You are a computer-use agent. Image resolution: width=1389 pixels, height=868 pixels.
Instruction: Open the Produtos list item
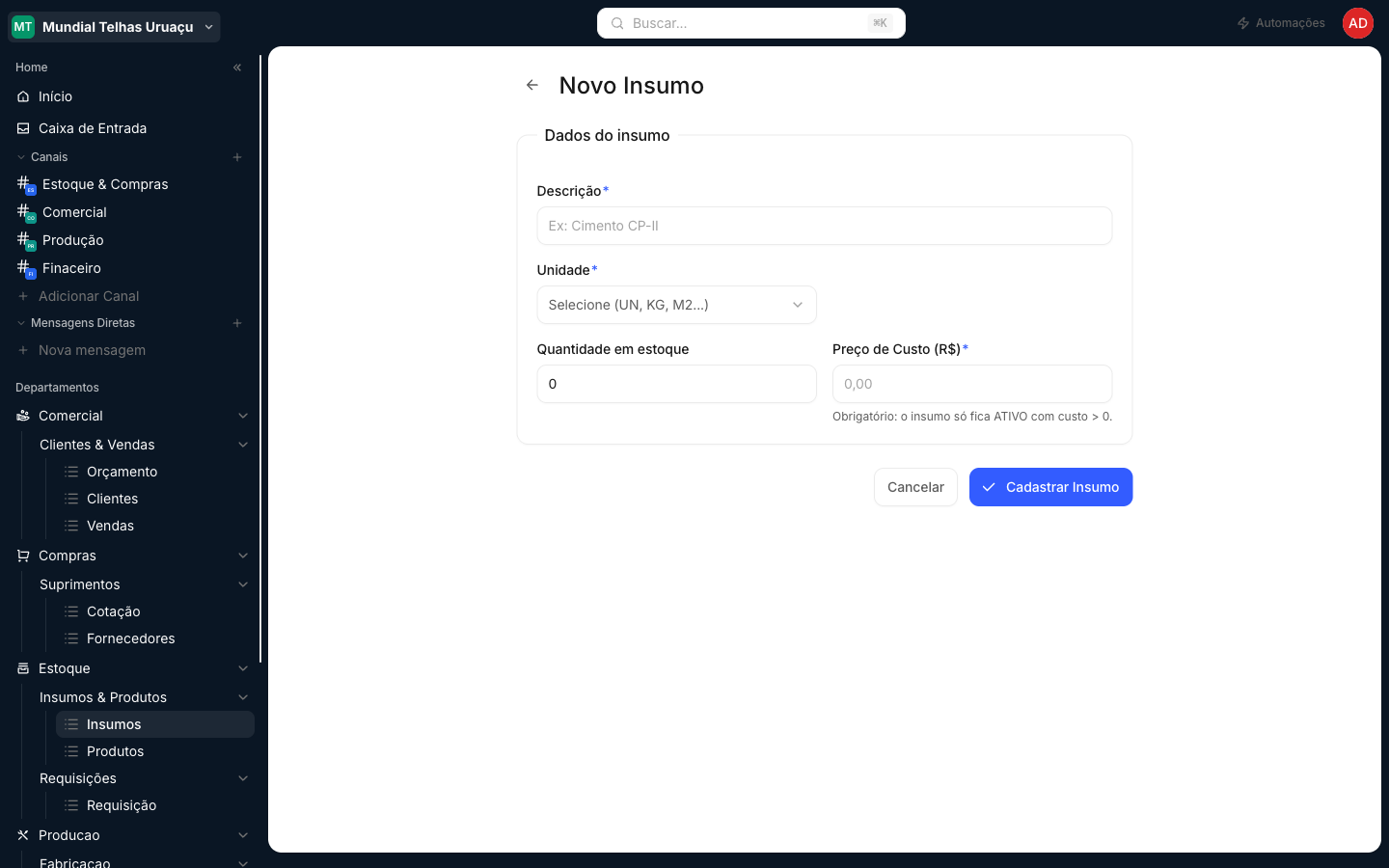coord(155,751)
